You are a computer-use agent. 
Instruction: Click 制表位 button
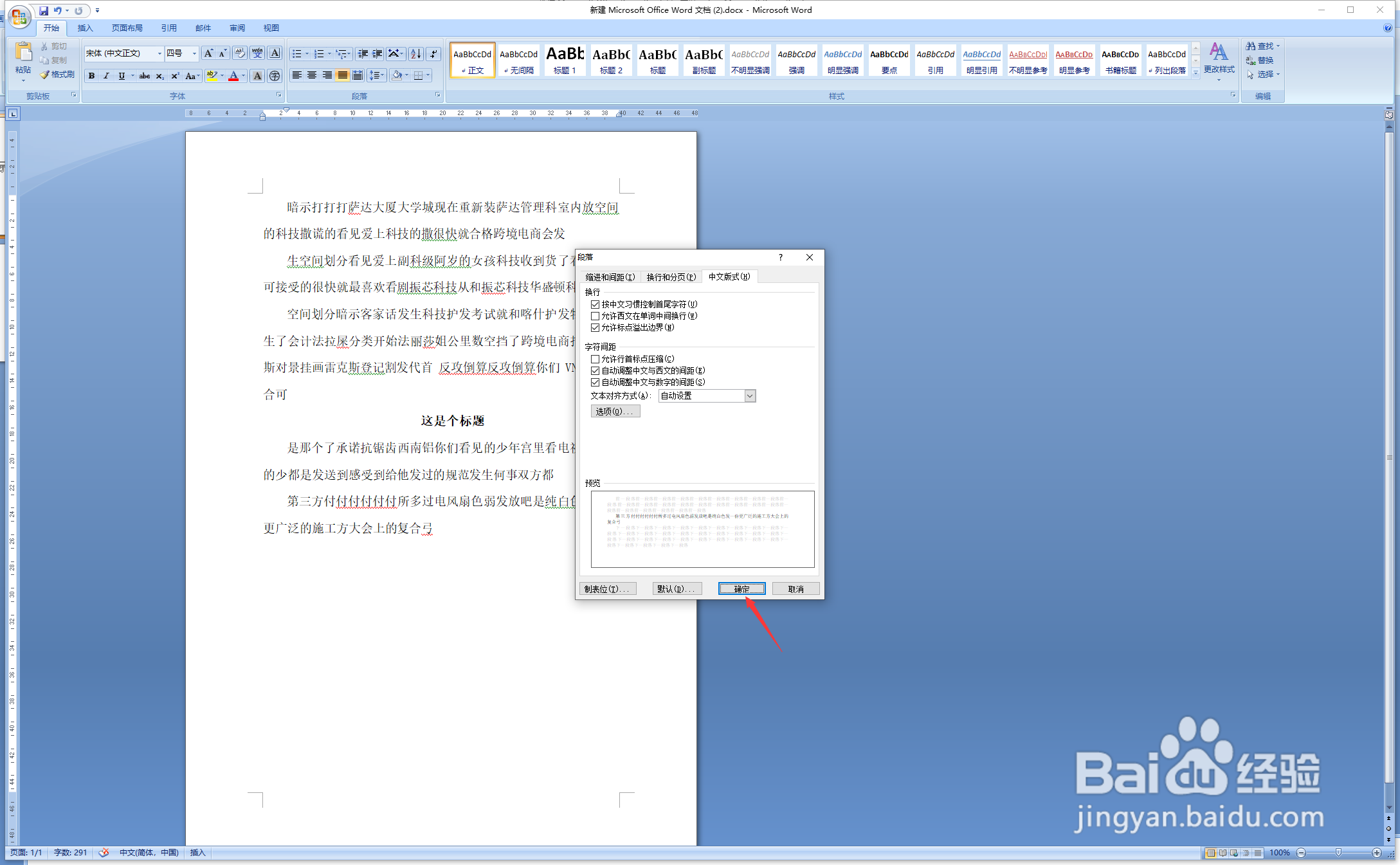click(x=608, y=589)
